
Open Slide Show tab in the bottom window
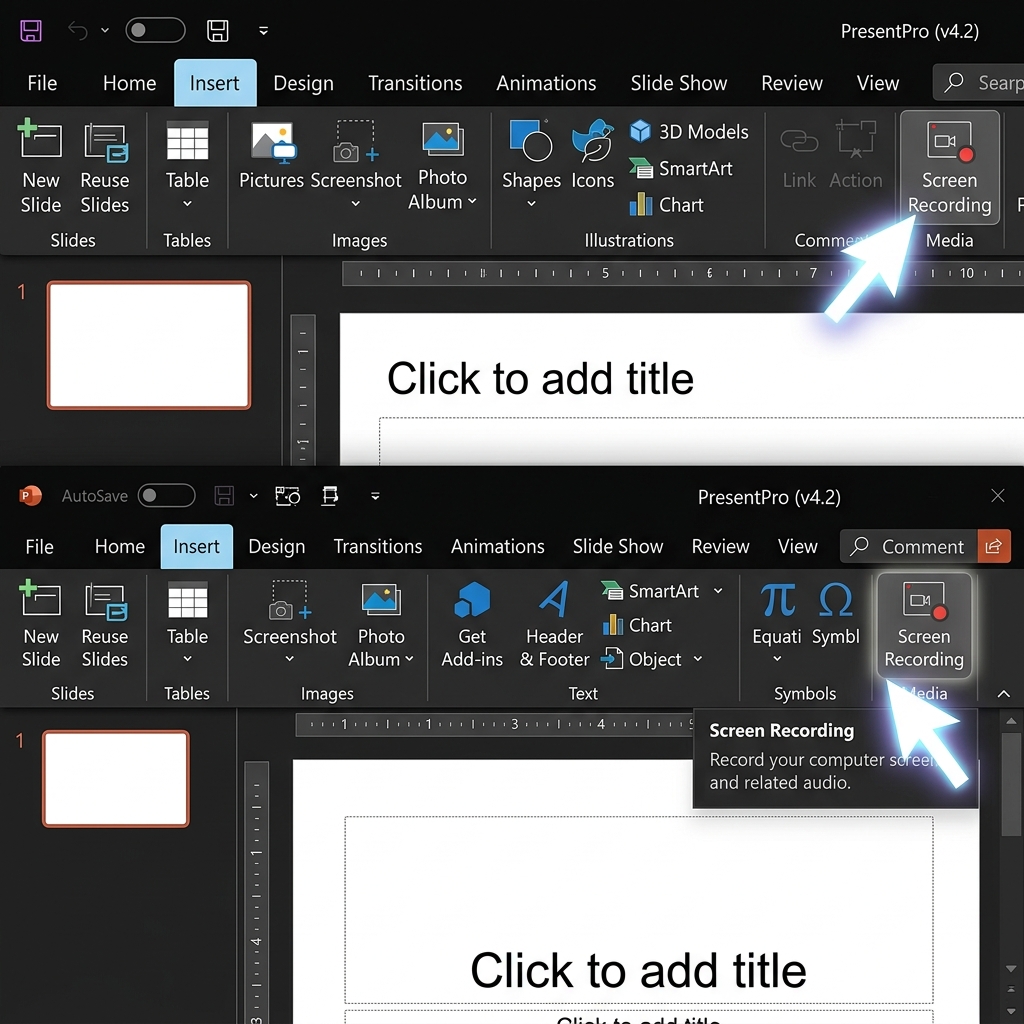(618, 546)
